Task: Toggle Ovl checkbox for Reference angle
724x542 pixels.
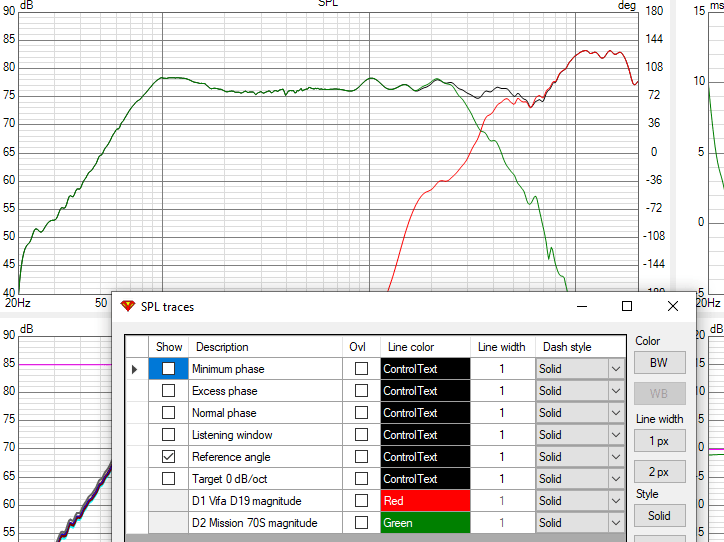Action: coord(361,457)
